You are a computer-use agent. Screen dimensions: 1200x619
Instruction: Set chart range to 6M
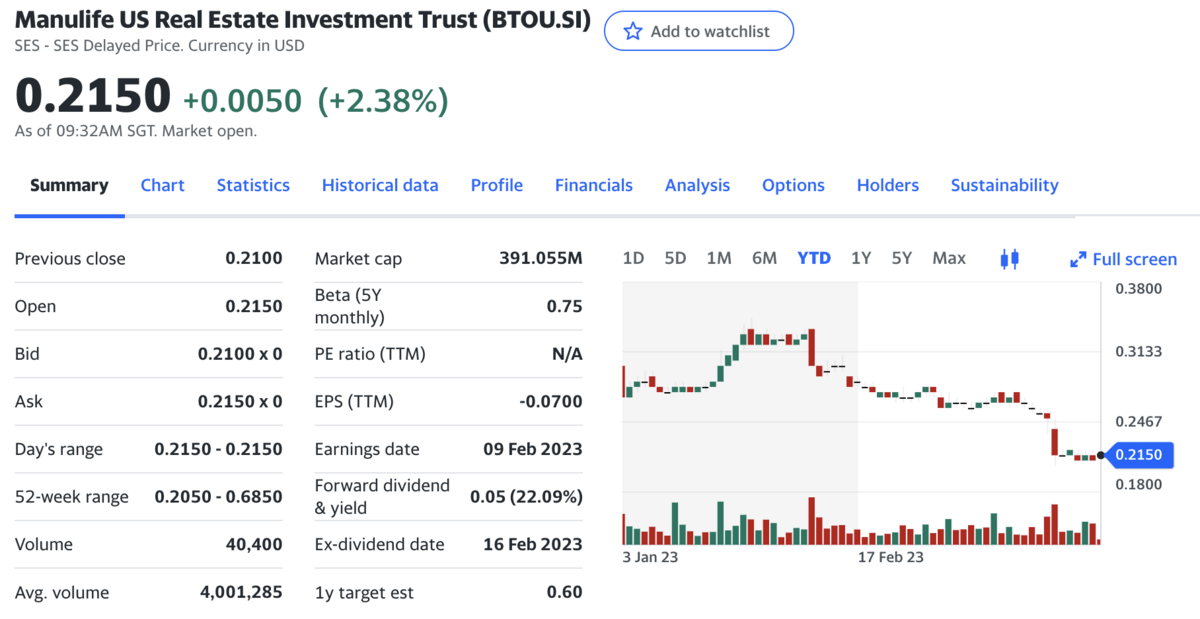tap(764, 258)
